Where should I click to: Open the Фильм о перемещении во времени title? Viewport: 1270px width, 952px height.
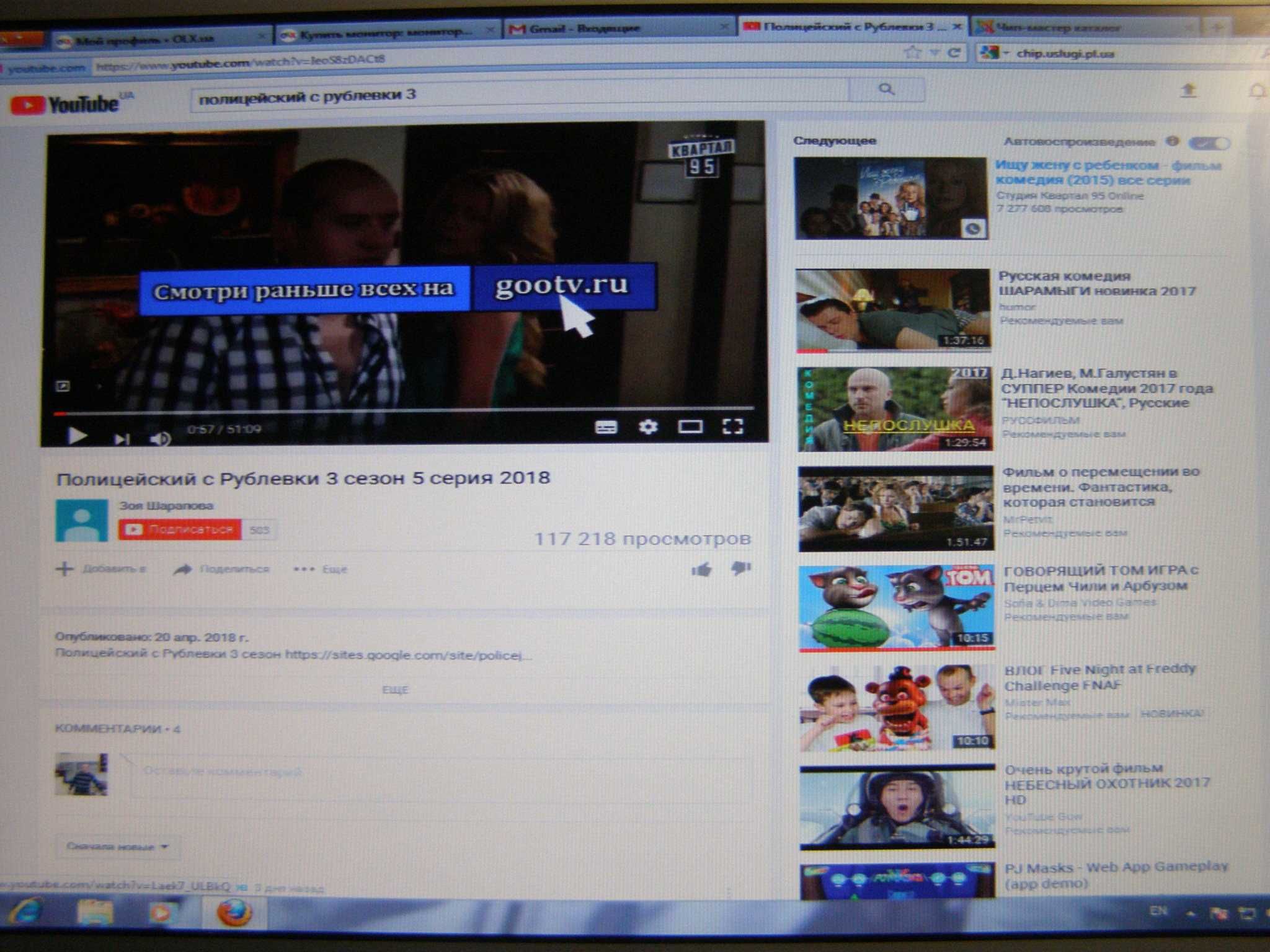pos(1101,487)
